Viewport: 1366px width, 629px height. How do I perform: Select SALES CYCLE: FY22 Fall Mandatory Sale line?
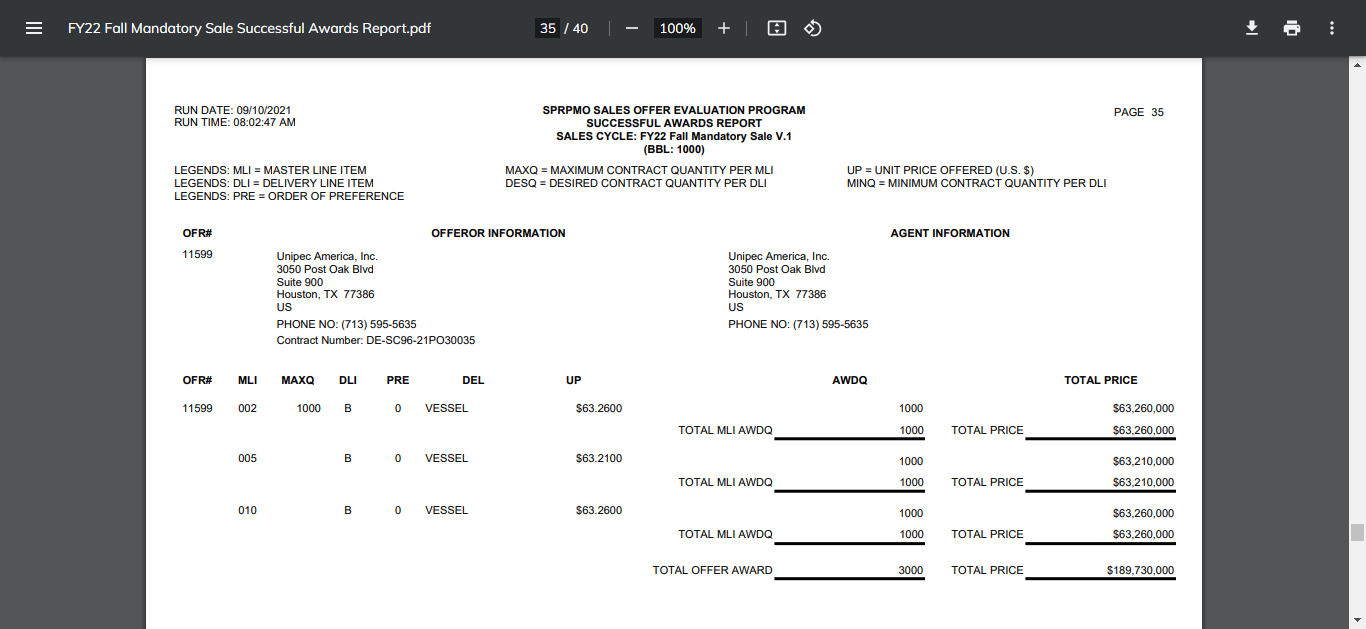[674, 136]
